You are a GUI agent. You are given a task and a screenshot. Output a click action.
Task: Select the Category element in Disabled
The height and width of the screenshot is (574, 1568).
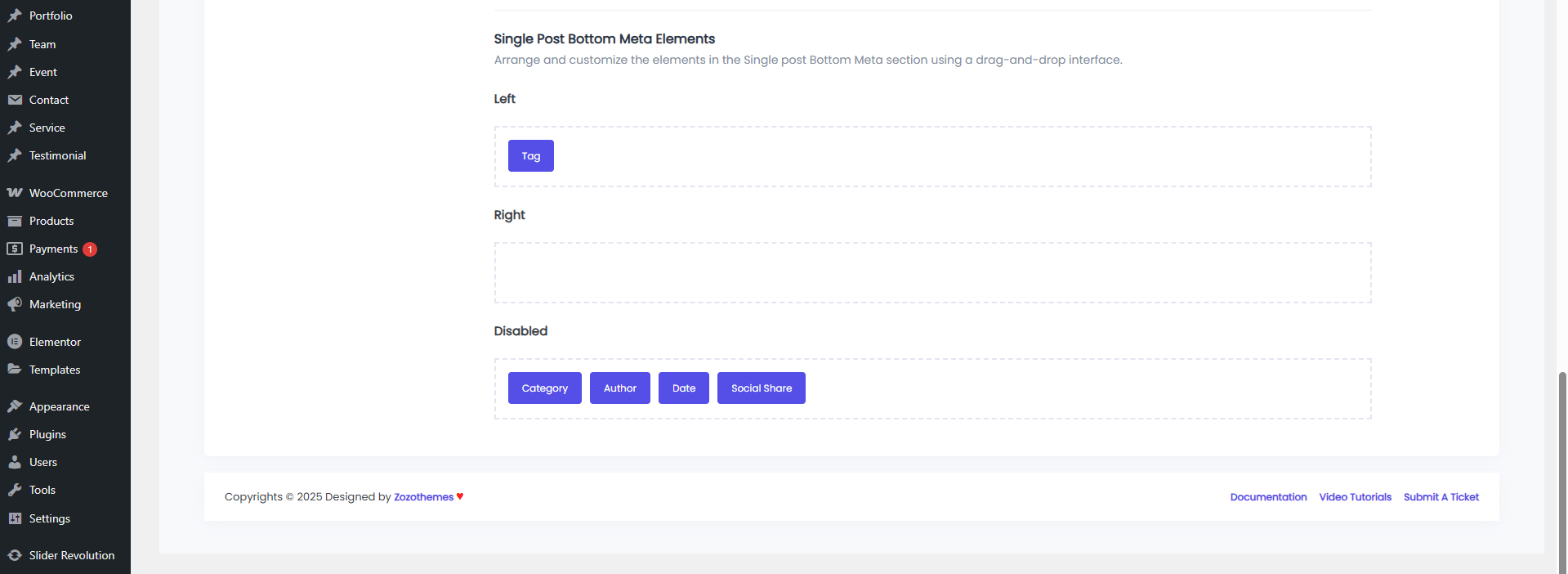point(544,388)
